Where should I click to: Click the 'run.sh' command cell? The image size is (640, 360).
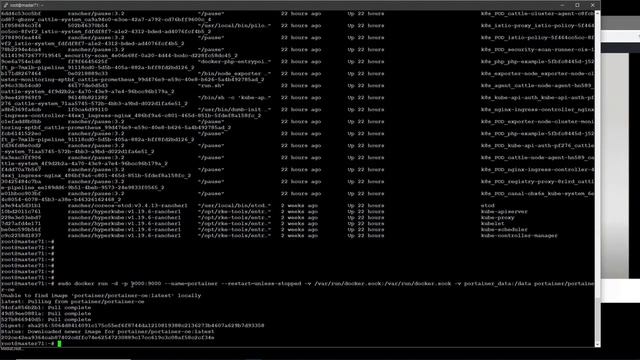point(211,86)
